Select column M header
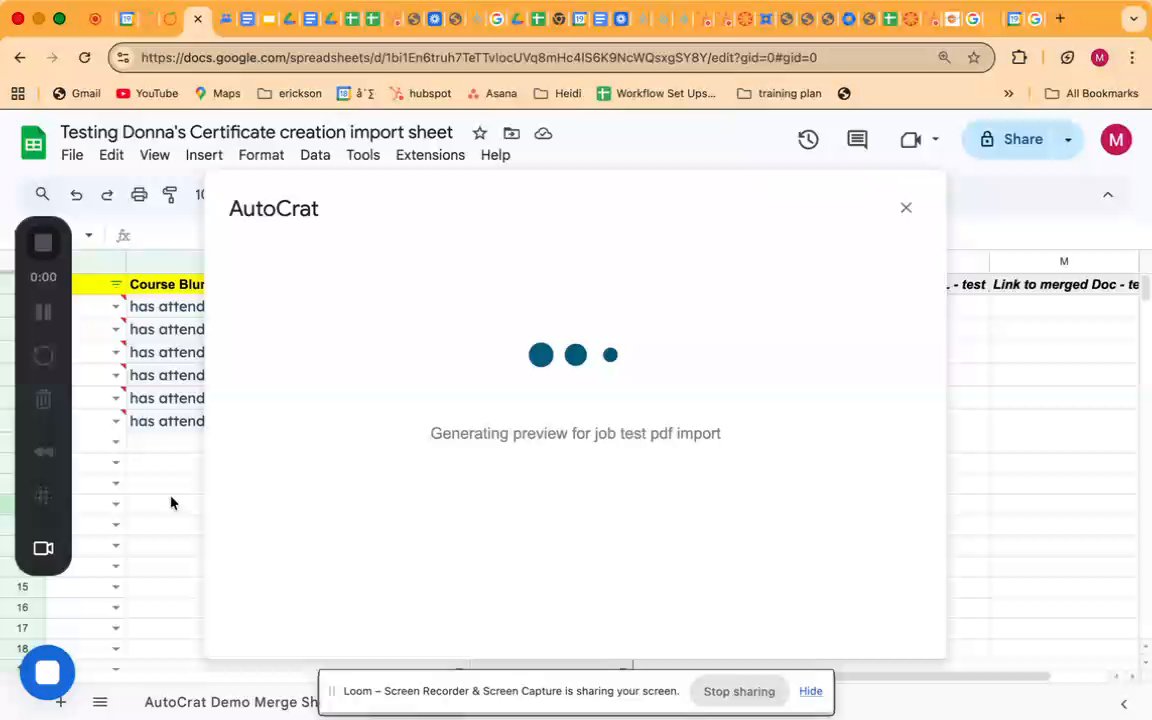The height and width of the screenshot is (720, 1152). [x=1063, y=262]
